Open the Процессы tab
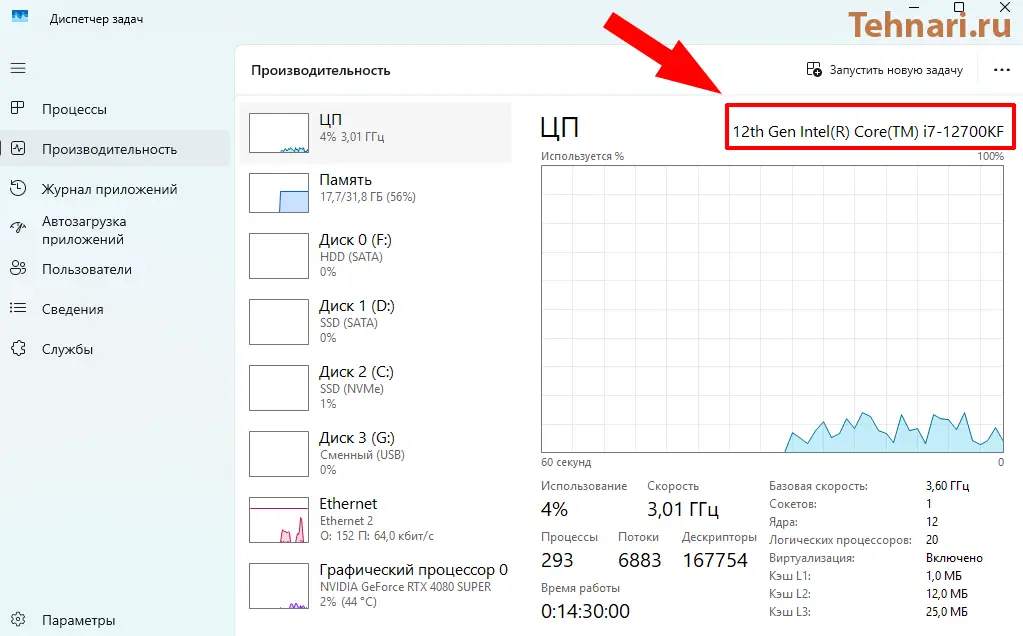 click(x=115, y=109)
